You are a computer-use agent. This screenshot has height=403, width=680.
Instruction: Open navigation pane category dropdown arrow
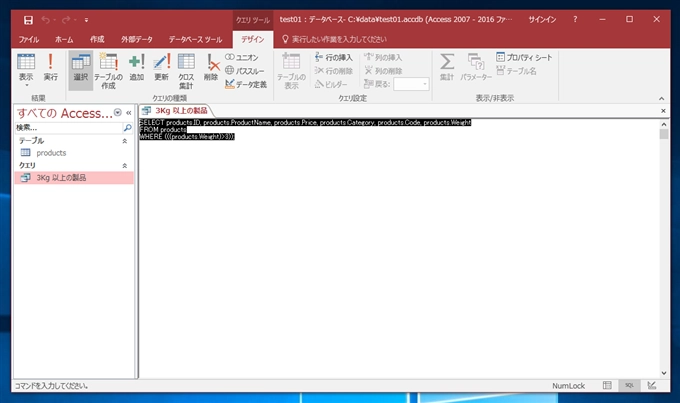118,113
